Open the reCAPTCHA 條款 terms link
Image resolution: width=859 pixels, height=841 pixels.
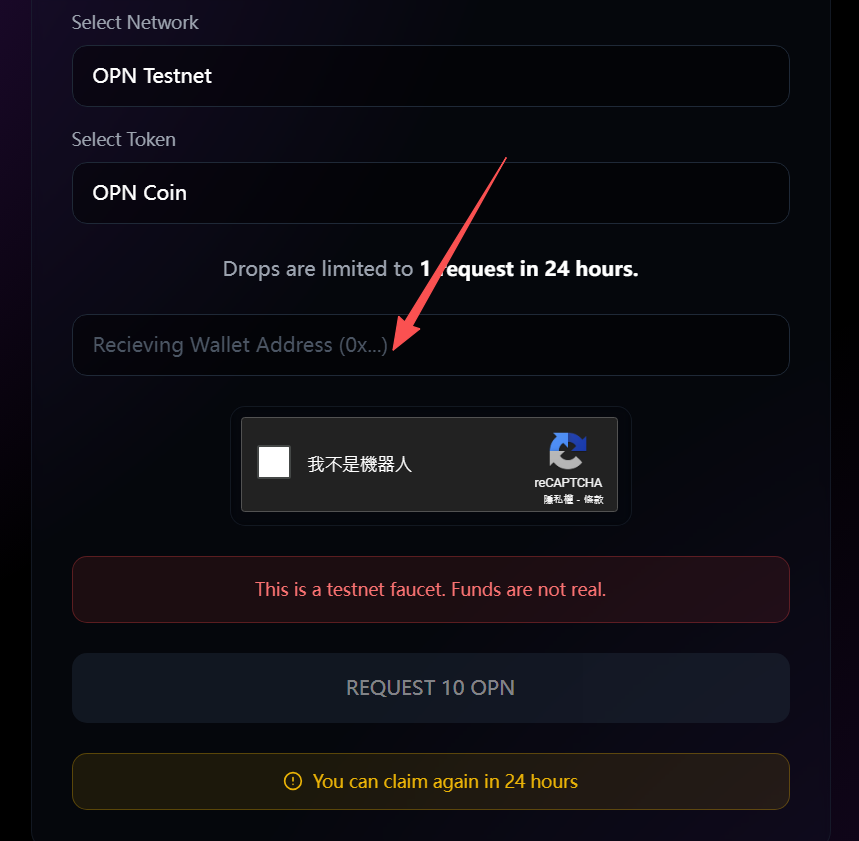tap(592, 499)
